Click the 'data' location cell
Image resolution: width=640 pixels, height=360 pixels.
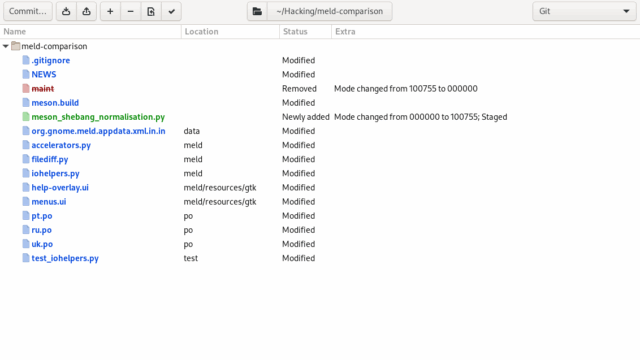(192, 131)
